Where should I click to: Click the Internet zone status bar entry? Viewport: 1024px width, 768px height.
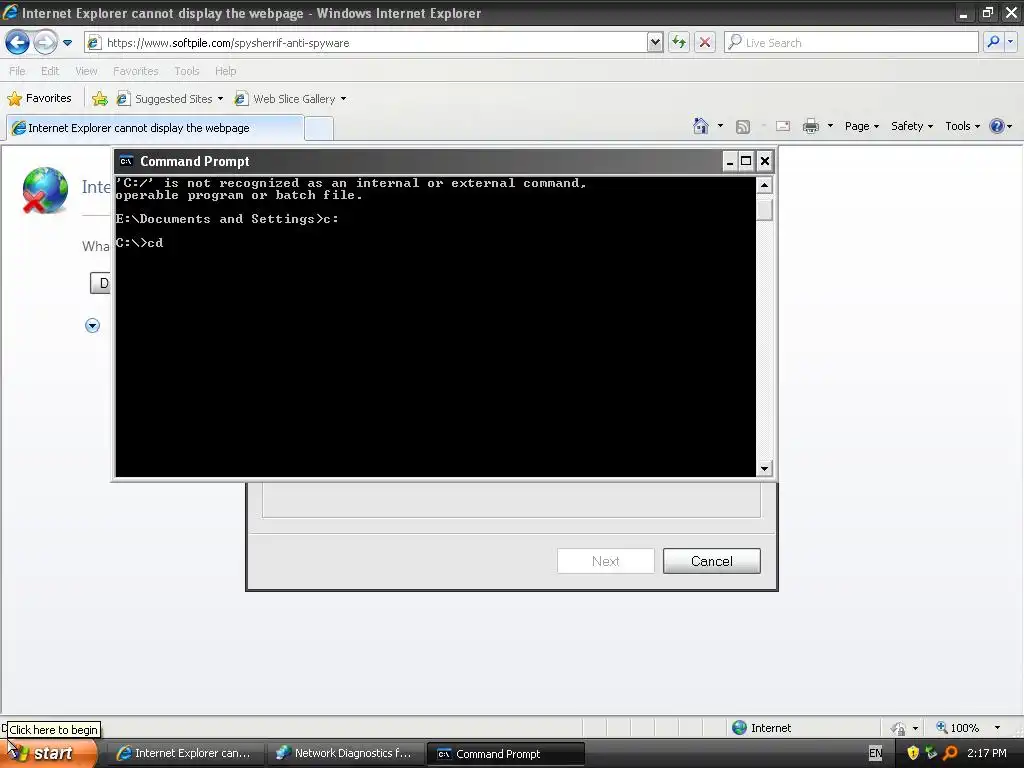[x=761, y=728]
